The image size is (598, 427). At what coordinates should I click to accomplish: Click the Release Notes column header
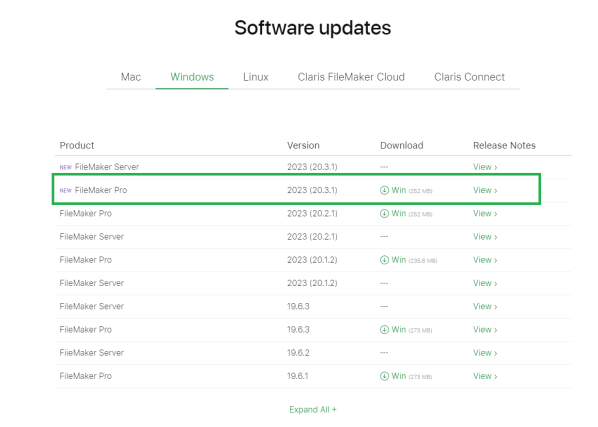504,146
